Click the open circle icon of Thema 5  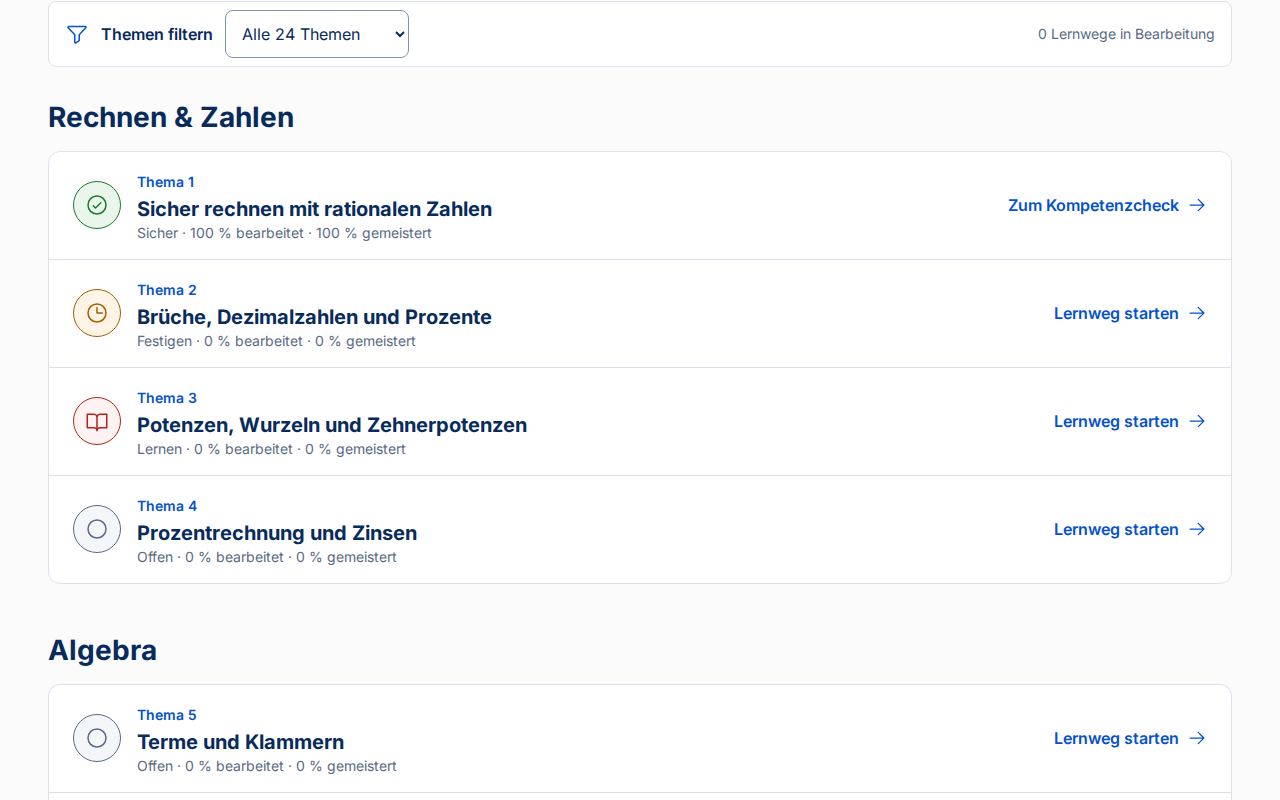[97, 738]
